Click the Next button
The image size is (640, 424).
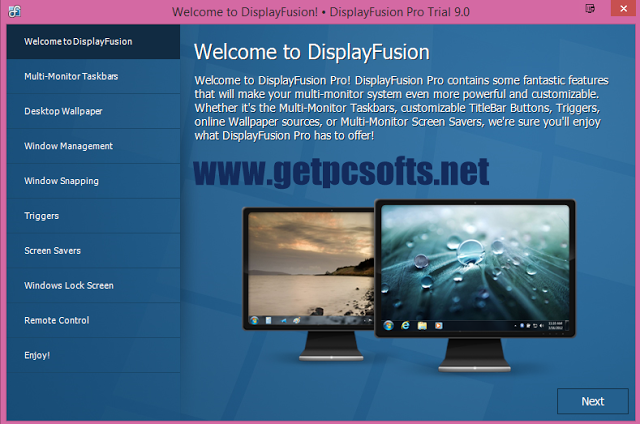593,401
